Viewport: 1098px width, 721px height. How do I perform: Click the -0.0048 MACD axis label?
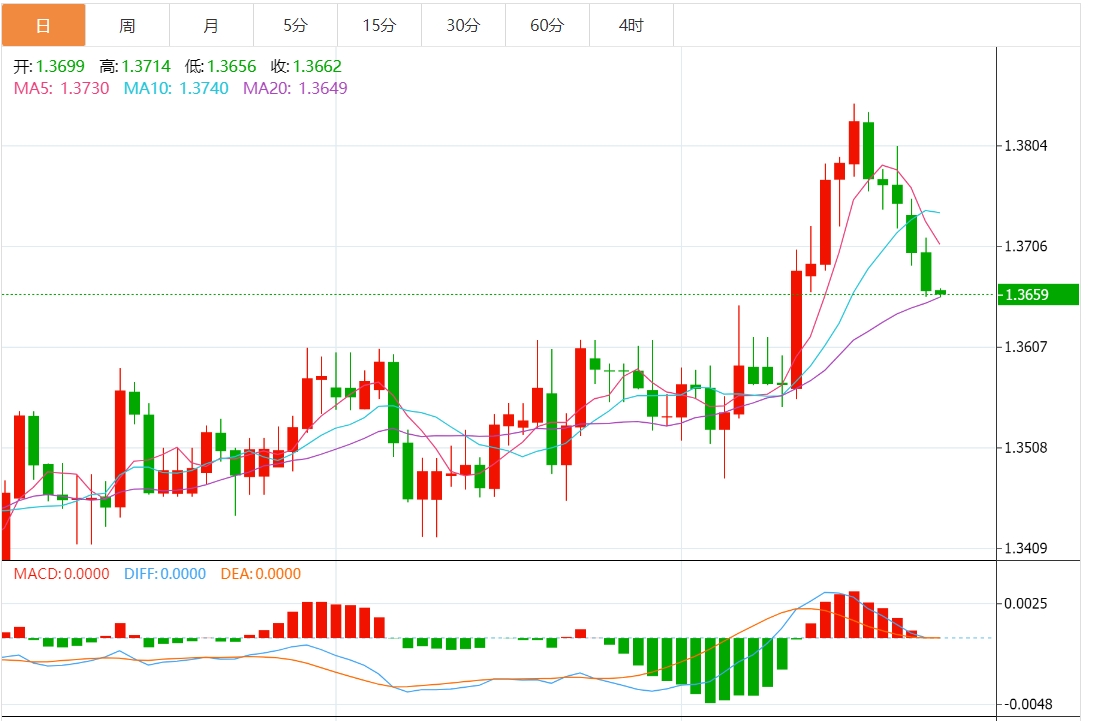pyautogui.click(x=1026, y=704)
